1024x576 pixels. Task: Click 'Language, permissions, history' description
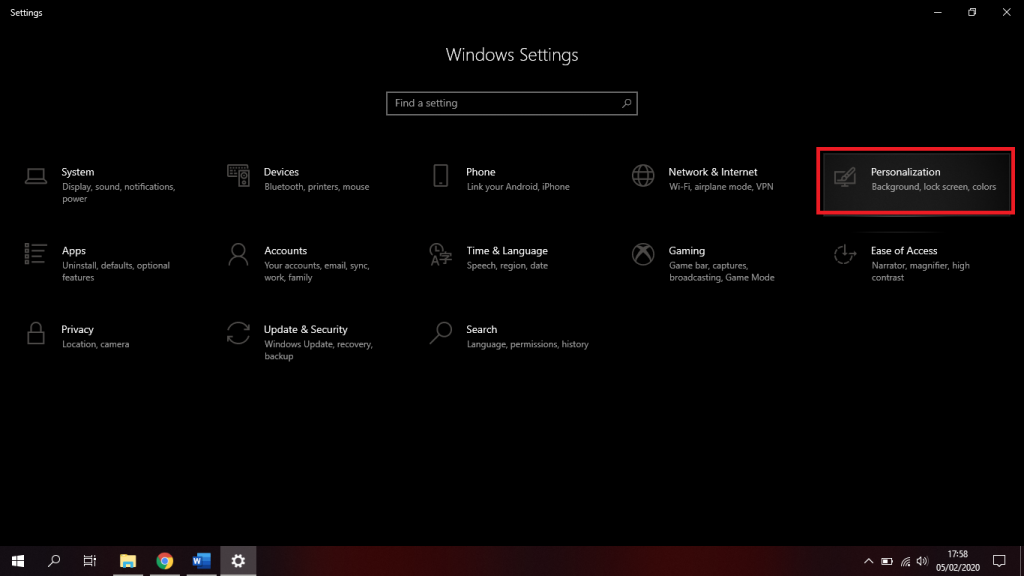528,344
